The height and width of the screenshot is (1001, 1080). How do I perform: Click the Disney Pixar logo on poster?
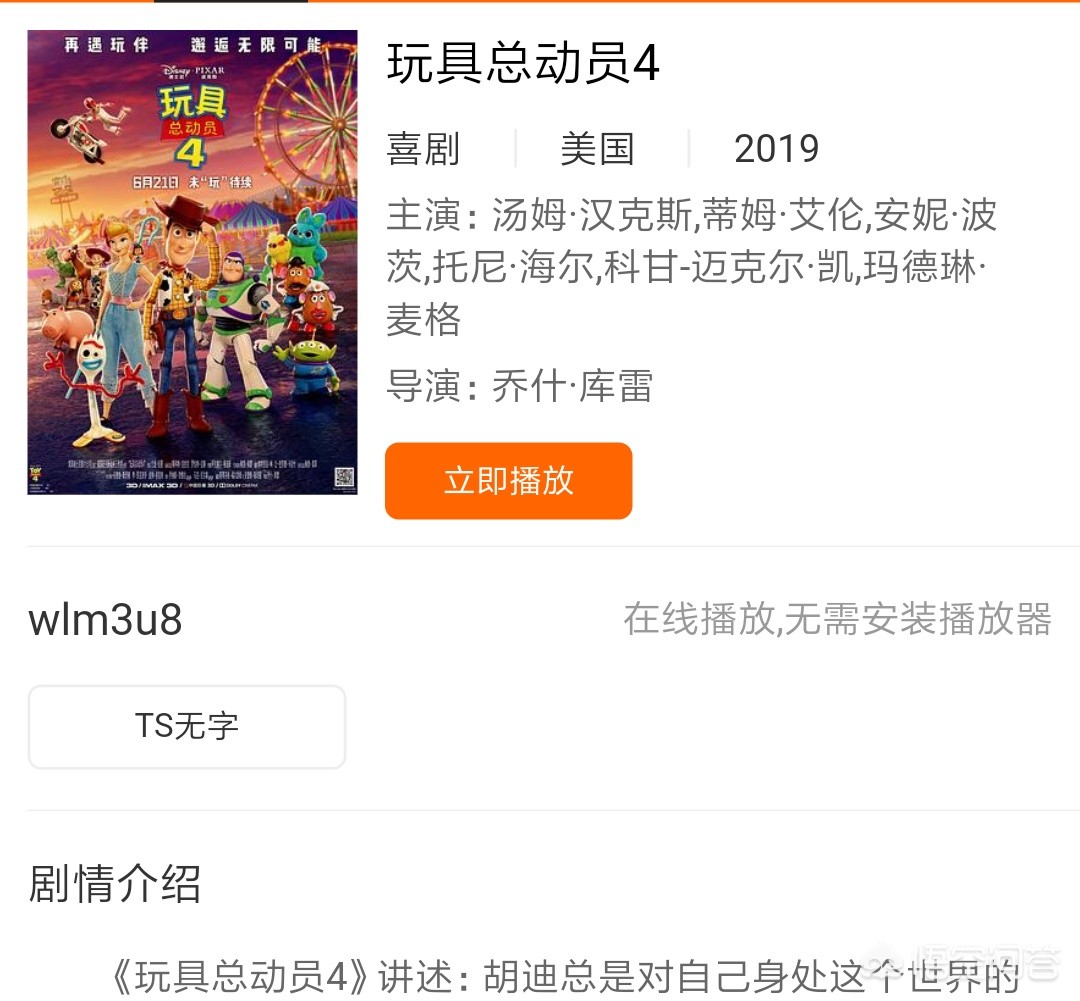pos(193,72)
